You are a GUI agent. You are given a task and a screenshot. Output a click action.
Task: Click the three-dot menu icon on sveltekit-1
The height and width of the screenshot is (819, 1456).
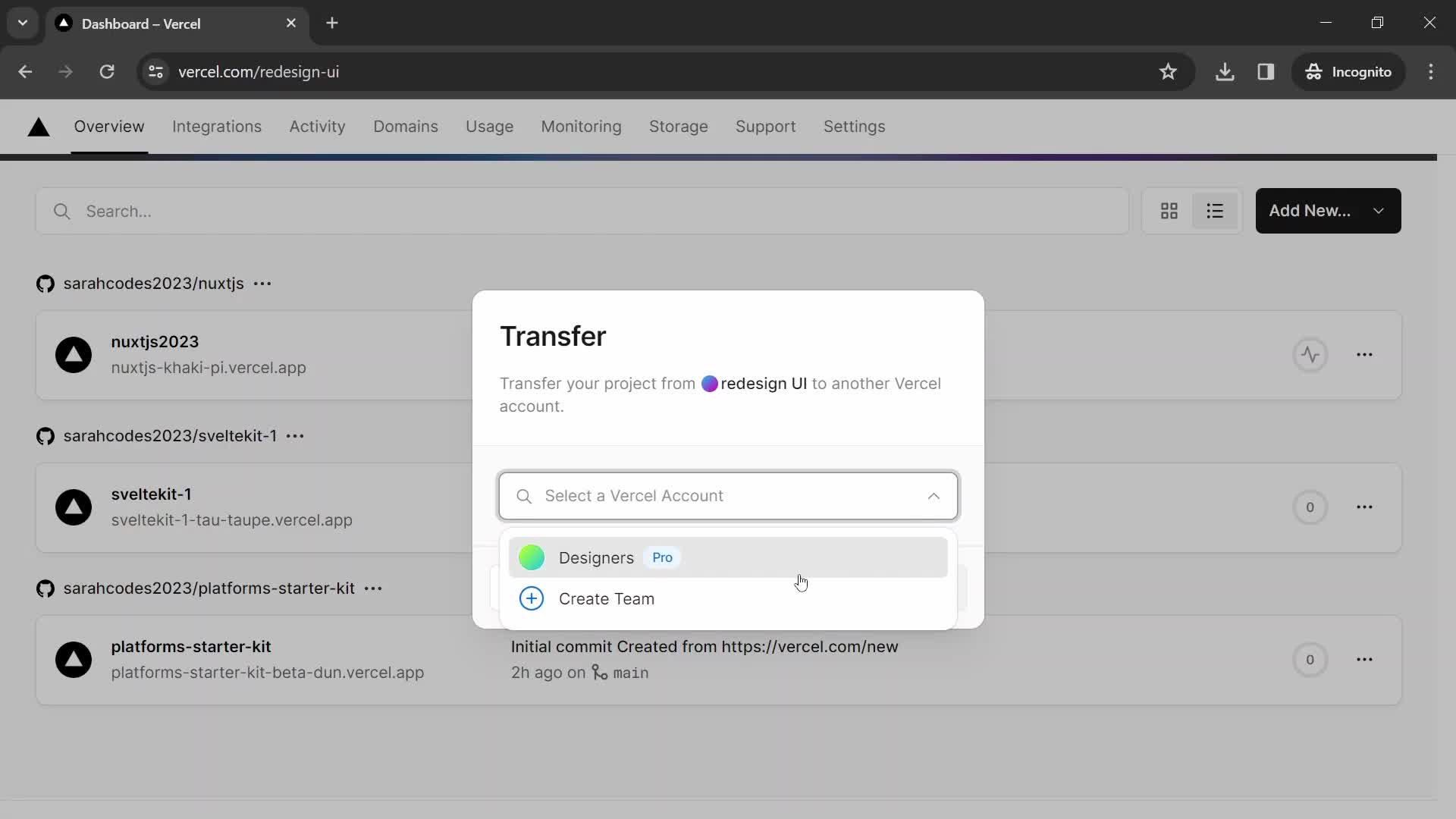pyautogui.click(x=1365, y=507)
